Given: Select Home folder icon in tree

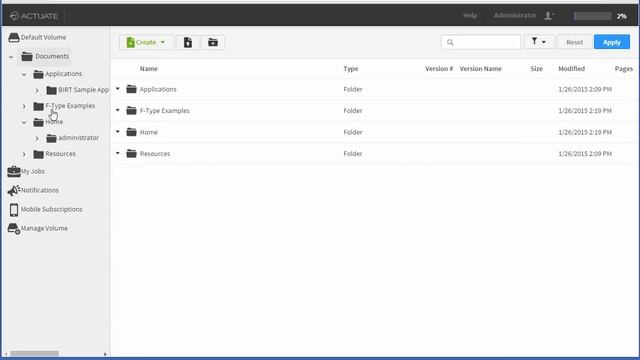Looking at the screenshot, I should [38, 122].
